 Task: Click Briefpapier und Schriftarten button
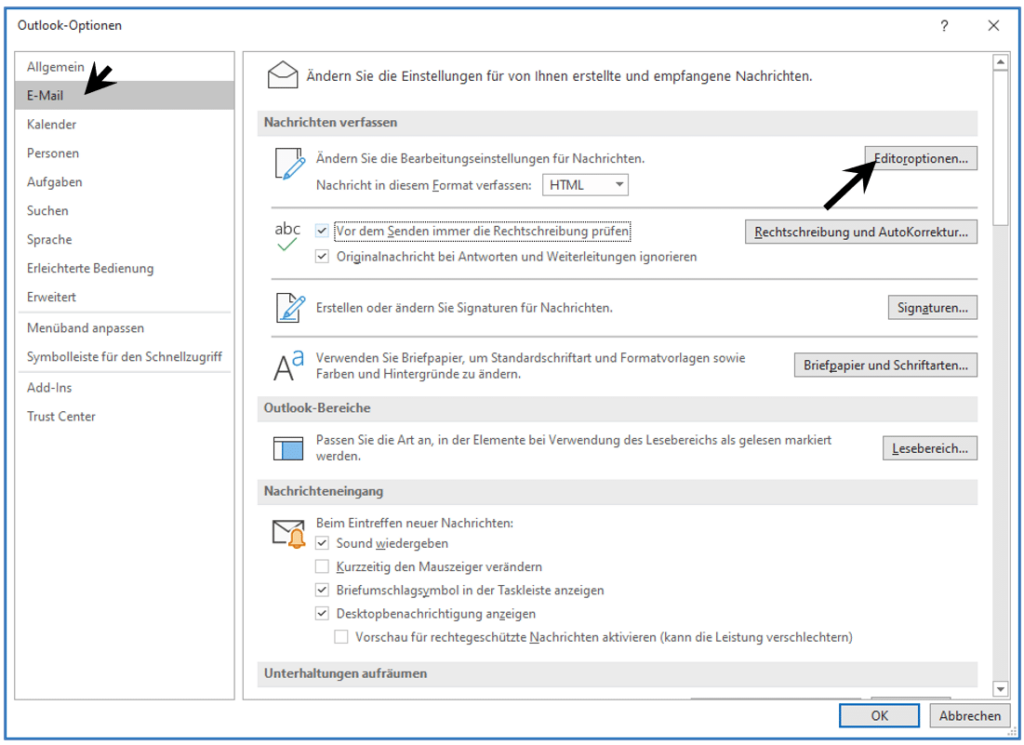click(x=886, y=365)
